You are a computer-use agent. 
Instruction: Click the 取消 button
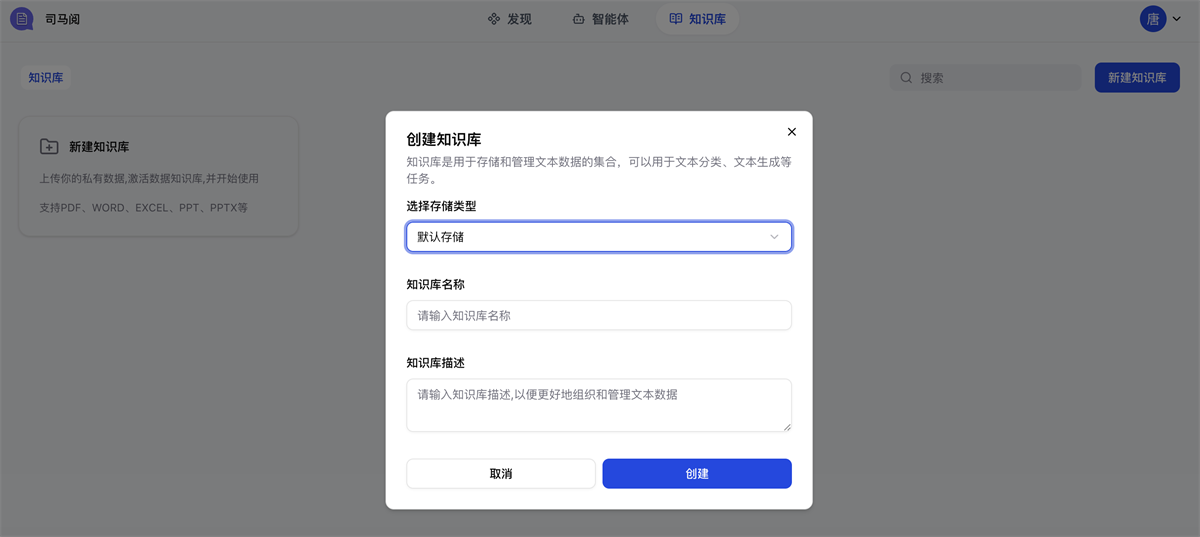point(501,474)
